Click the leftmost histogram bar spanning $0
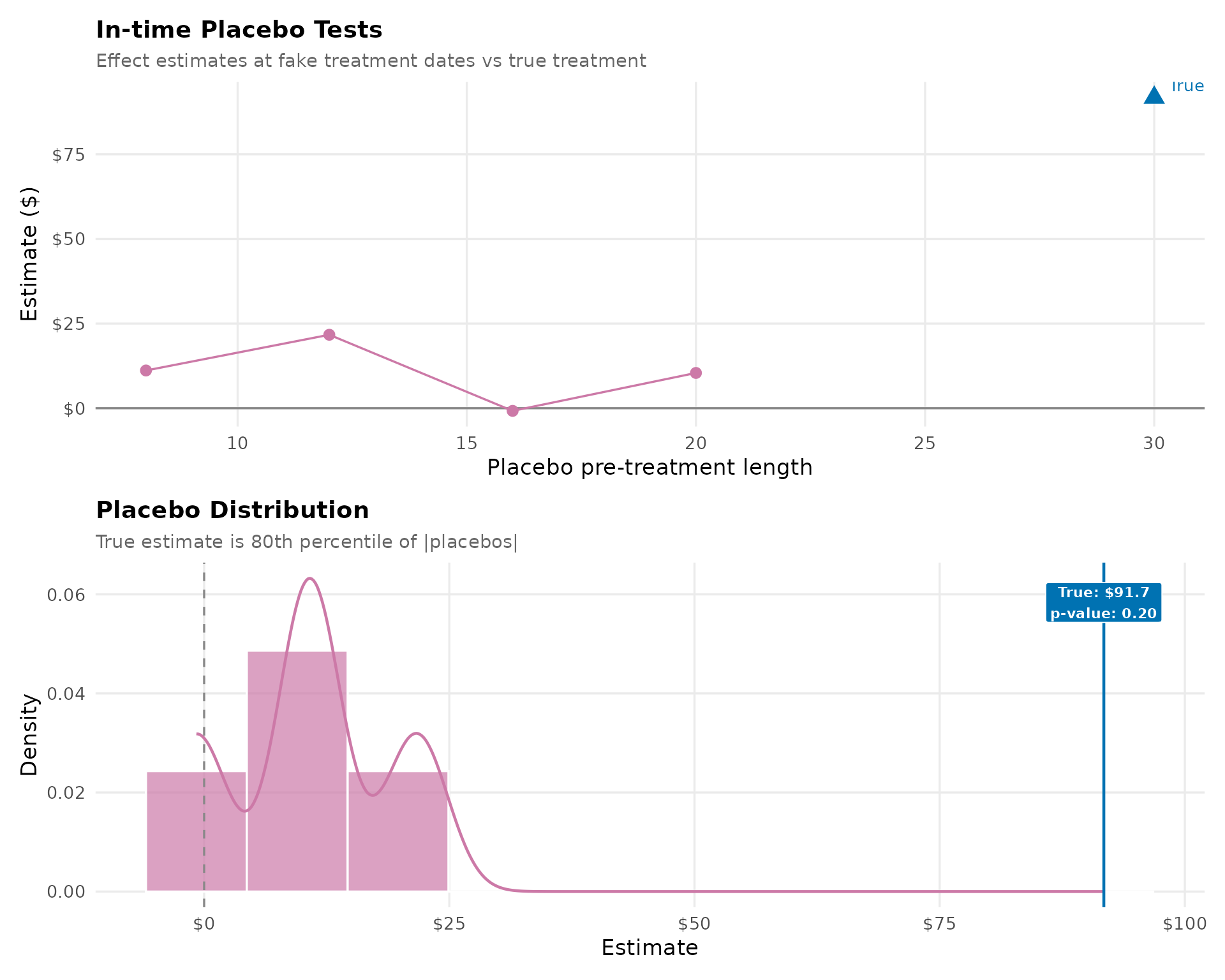 (x=197, y=831)
